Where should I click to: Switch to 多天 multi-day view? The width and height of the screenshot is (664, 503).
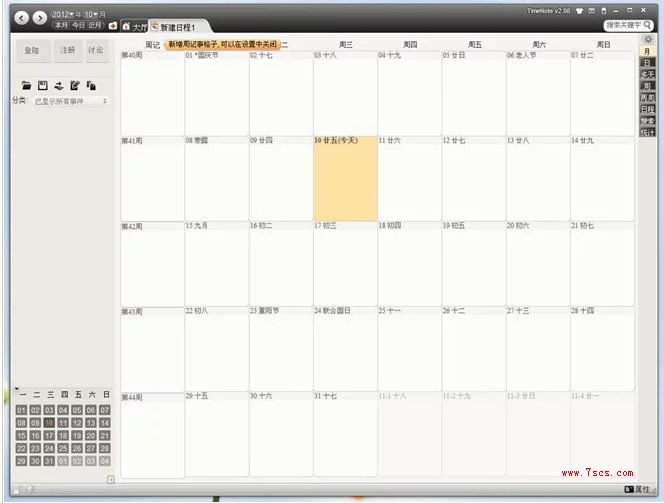[x=647, y=75]
